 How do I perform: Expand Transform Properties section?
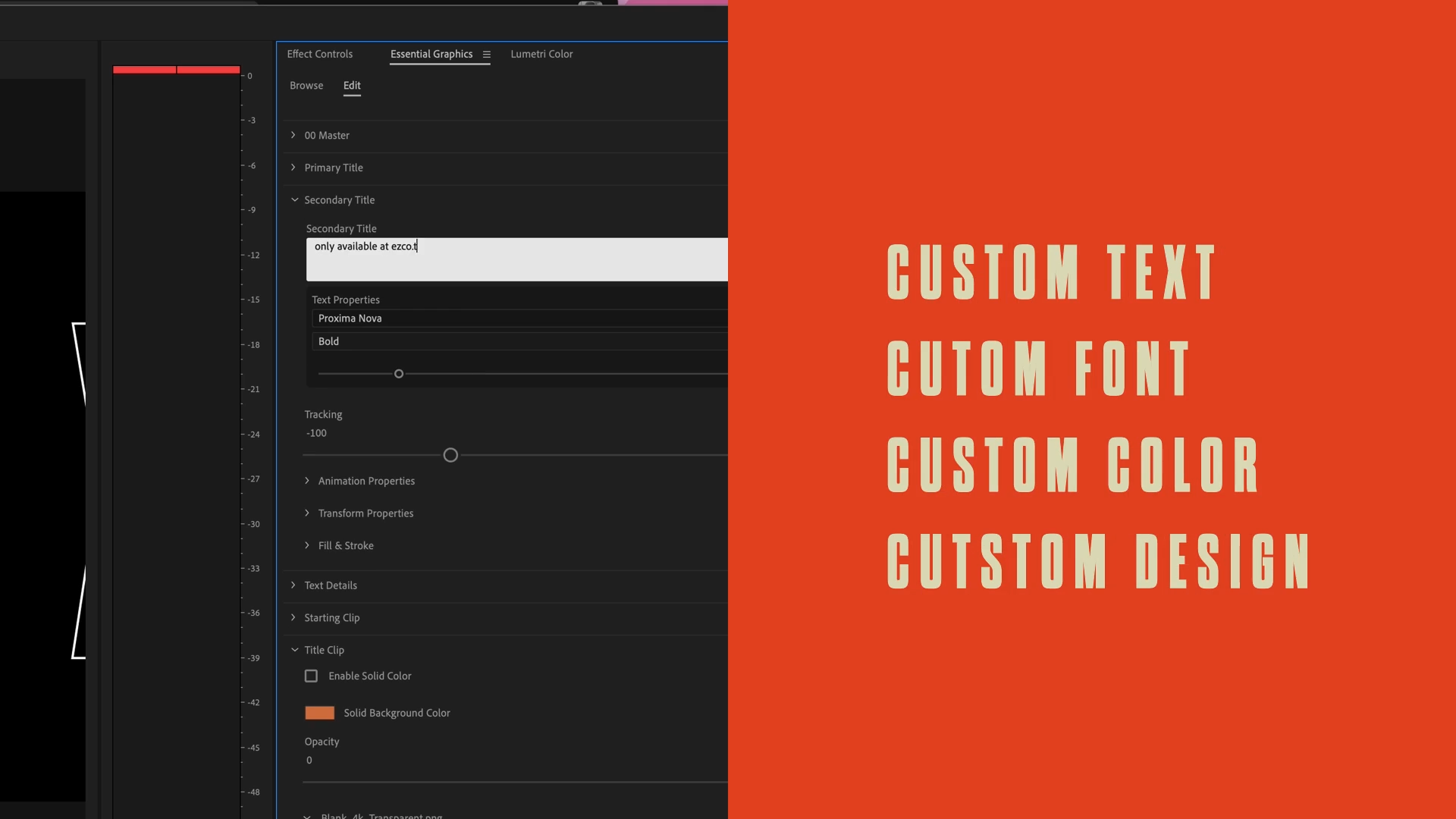tap(307, 513)
